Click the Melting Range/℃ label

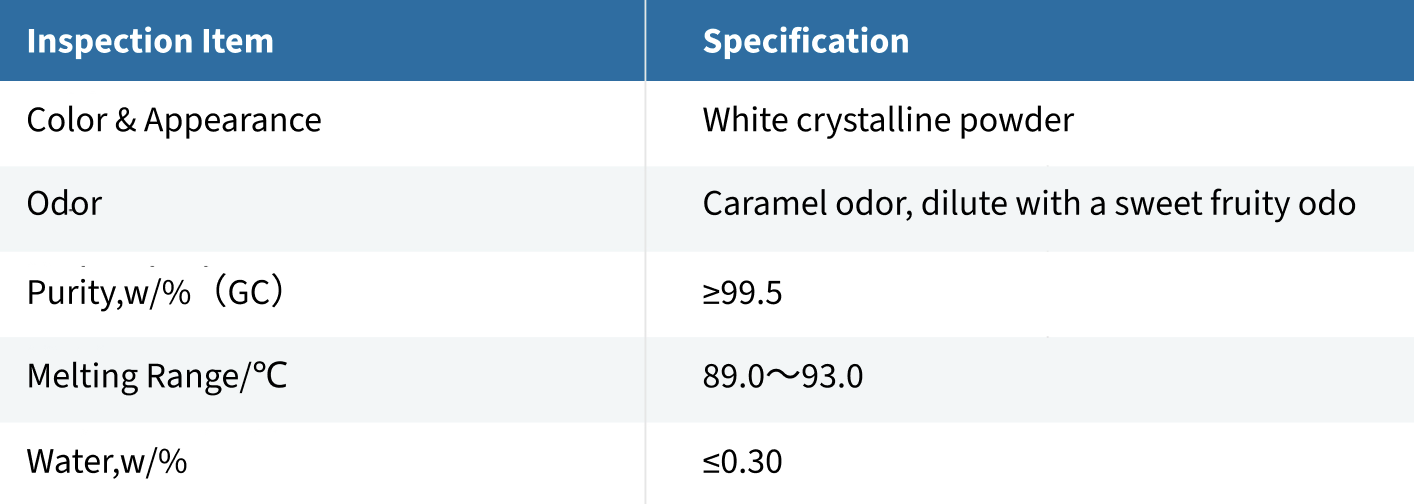click(x=157, y=377)
